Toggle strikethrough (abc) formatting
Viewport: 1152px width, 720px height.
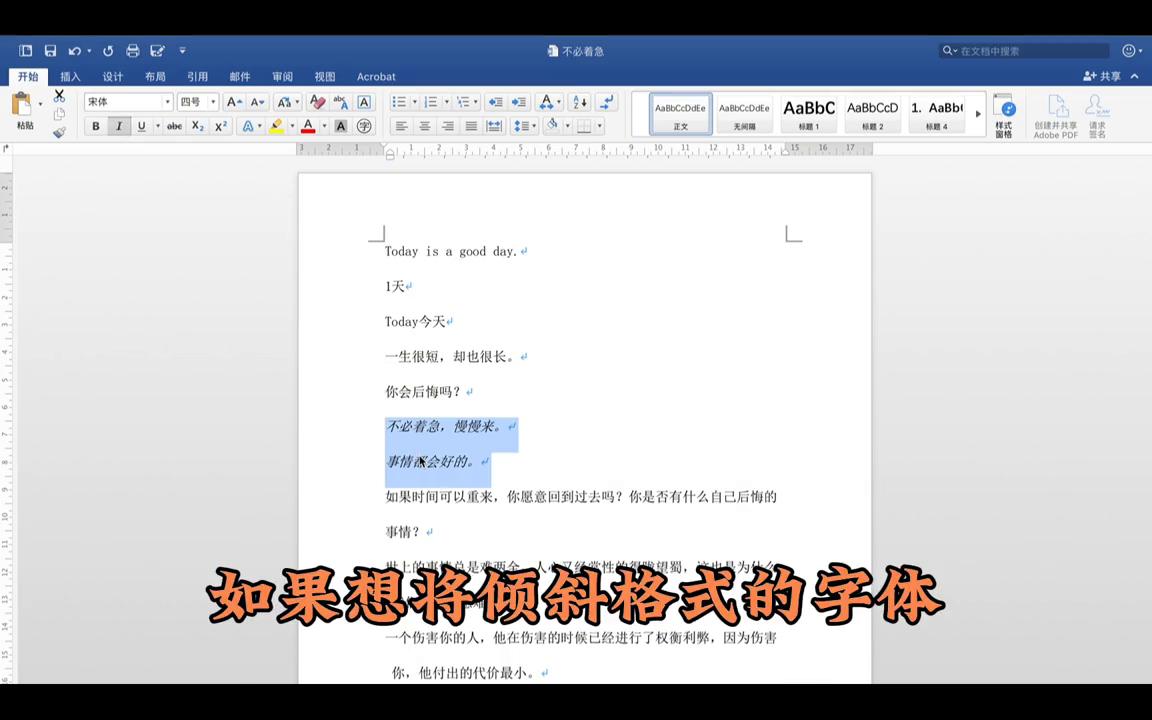click(x=174, y=126)
